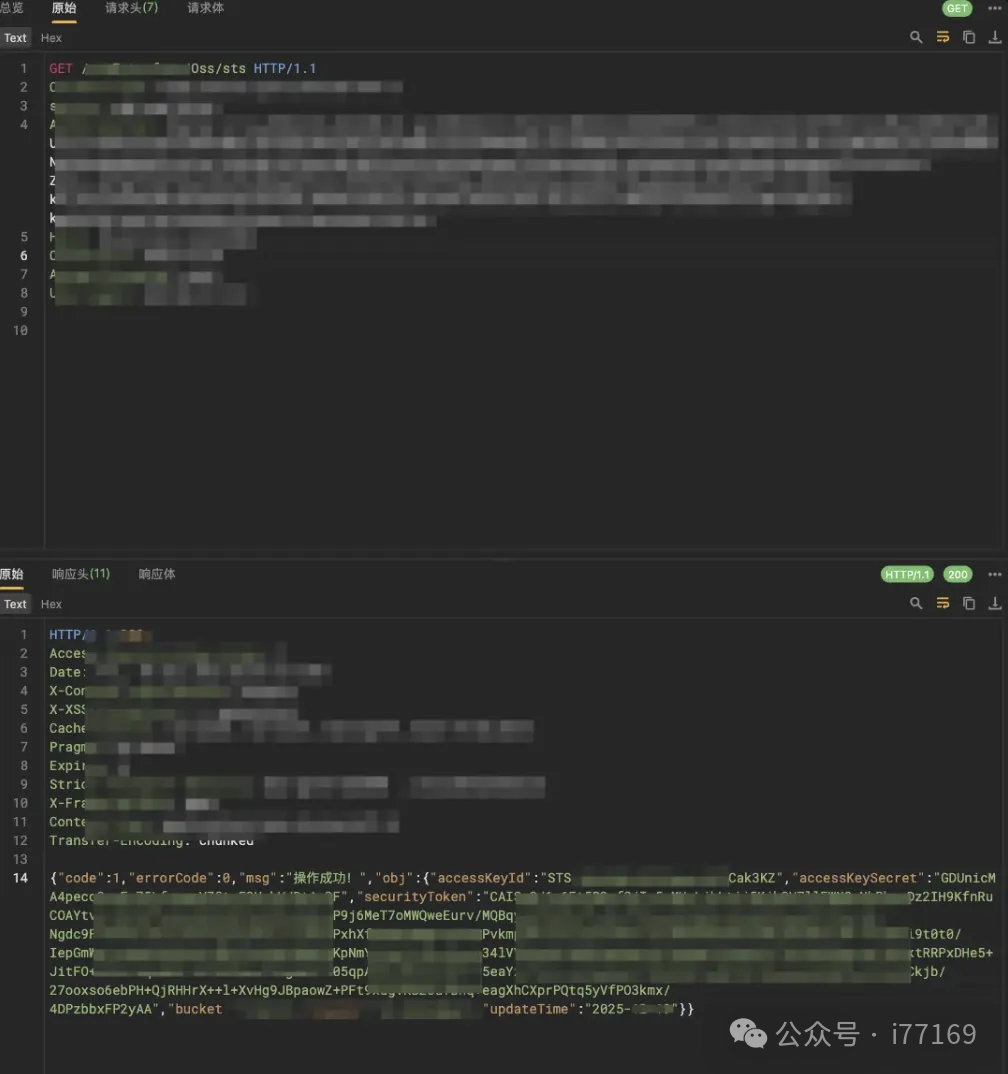Open the 响应头(11) tab
This screenshot has width=1008, height=1074.
(81, 574)
